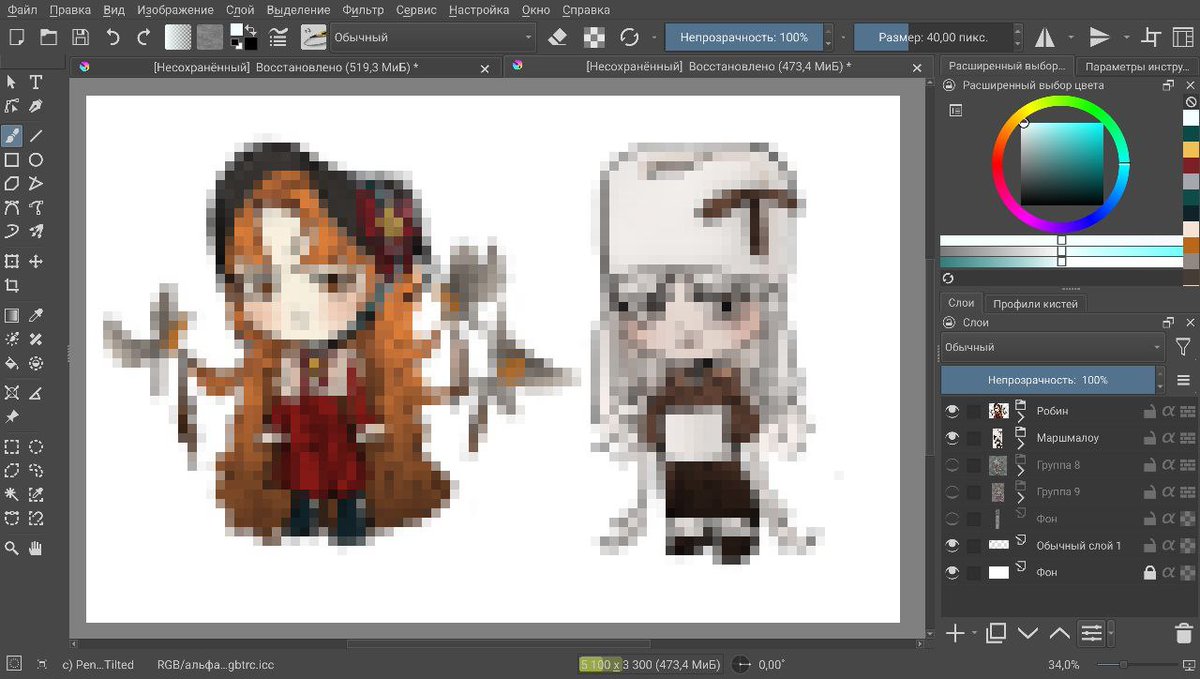Select the Line tool
Screen dimensions: 1200x679
pyautogui.click(x=35, y=134)
